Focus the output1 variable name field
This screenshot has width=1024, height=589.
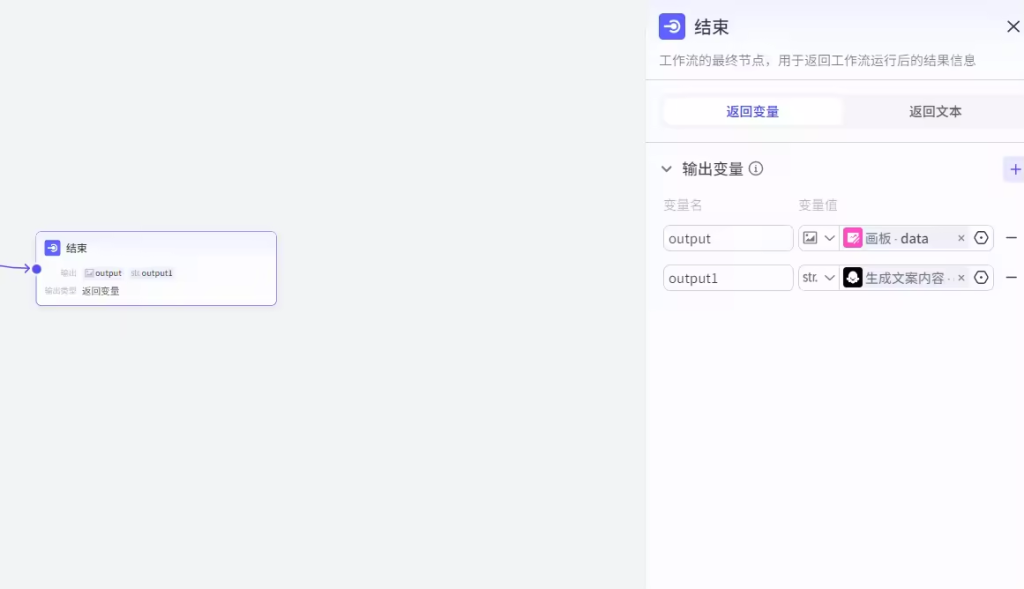point(728,278)
